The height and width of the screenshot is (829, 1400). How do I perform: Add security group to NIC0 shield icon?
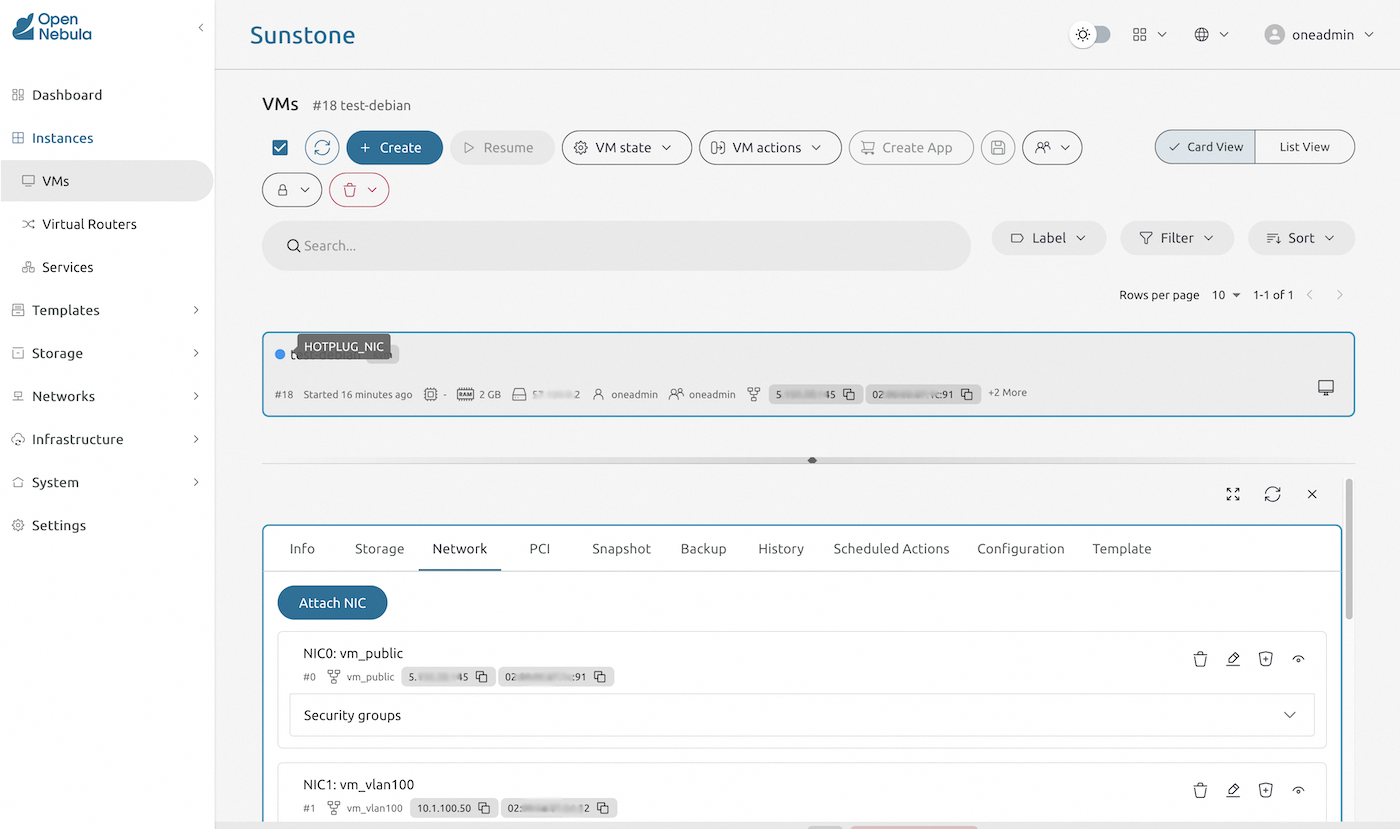click(1265, 659)
